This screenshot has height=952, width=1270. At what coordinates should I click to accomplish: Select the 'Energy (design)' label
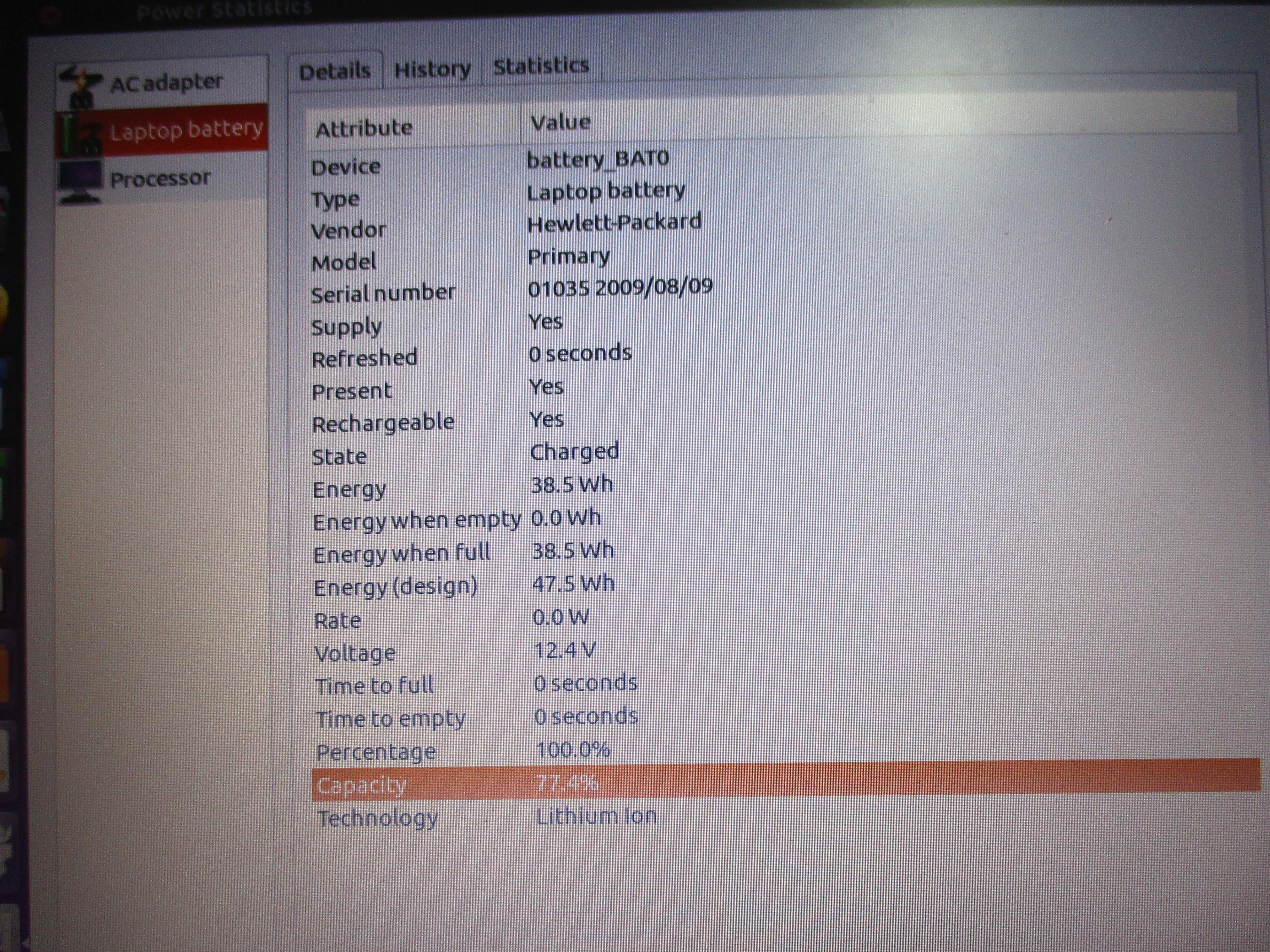coord(395,587)
